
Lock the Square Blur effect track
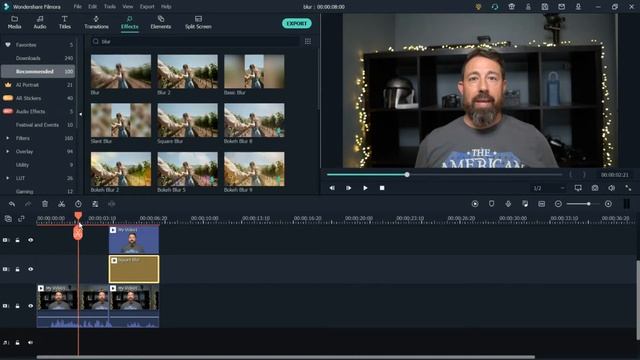[18, 269]
